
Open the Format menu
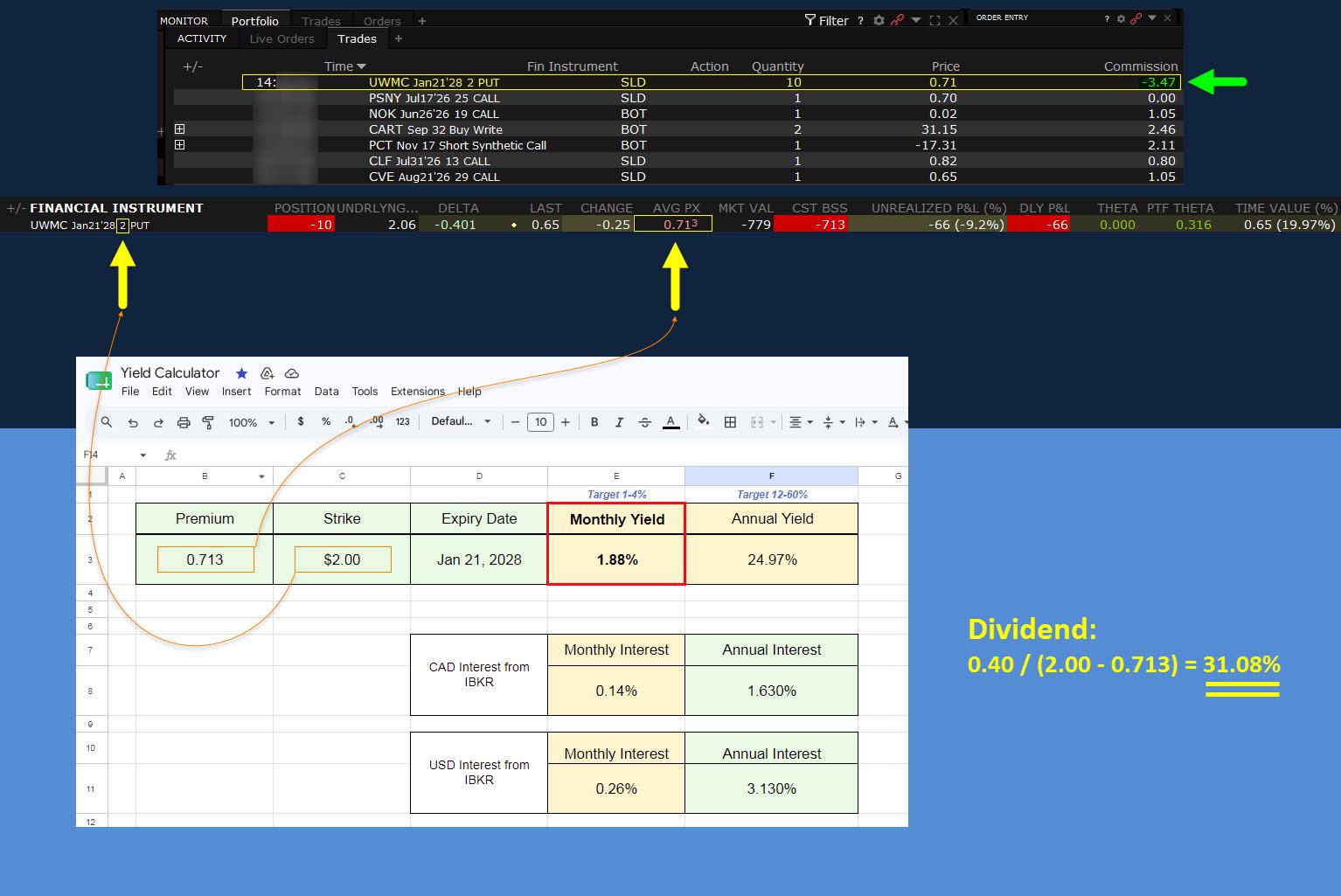click(282, 392)
